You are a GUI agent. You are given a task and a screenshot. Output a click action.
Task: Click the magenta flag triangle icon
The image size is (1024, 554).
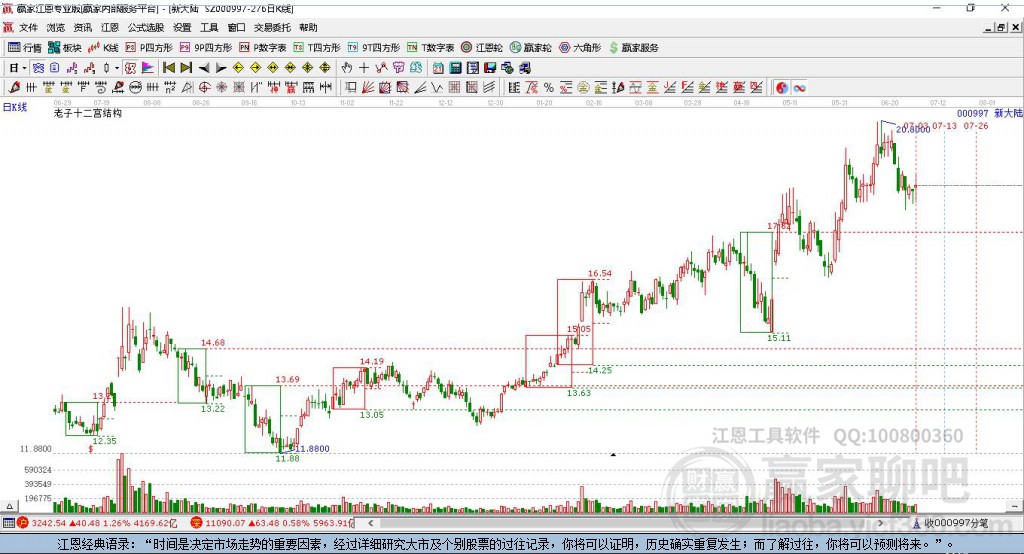[148, 68]
